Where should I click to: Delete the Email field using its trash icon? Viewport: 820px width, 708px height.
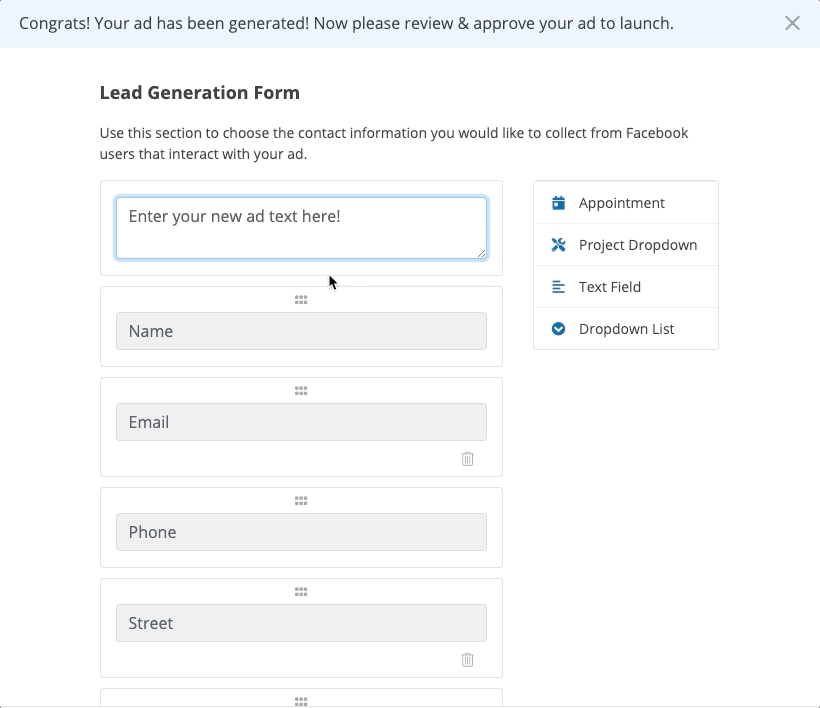pyautogui.click(x=467, y=459)
